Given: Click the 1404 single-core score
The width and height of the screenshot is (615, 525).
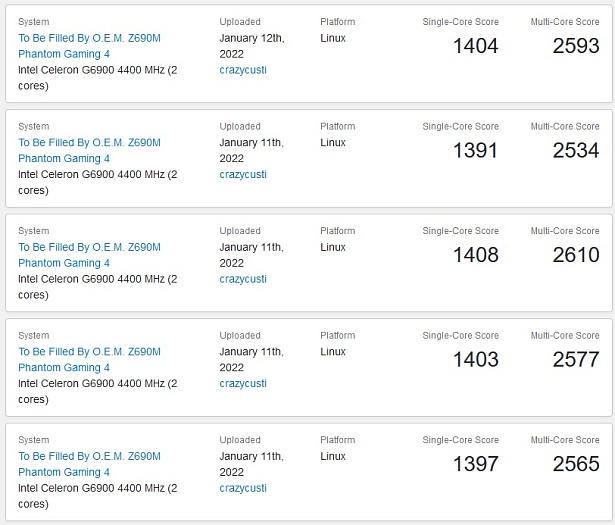Looking at the screenshot, I should coord(476,46).
